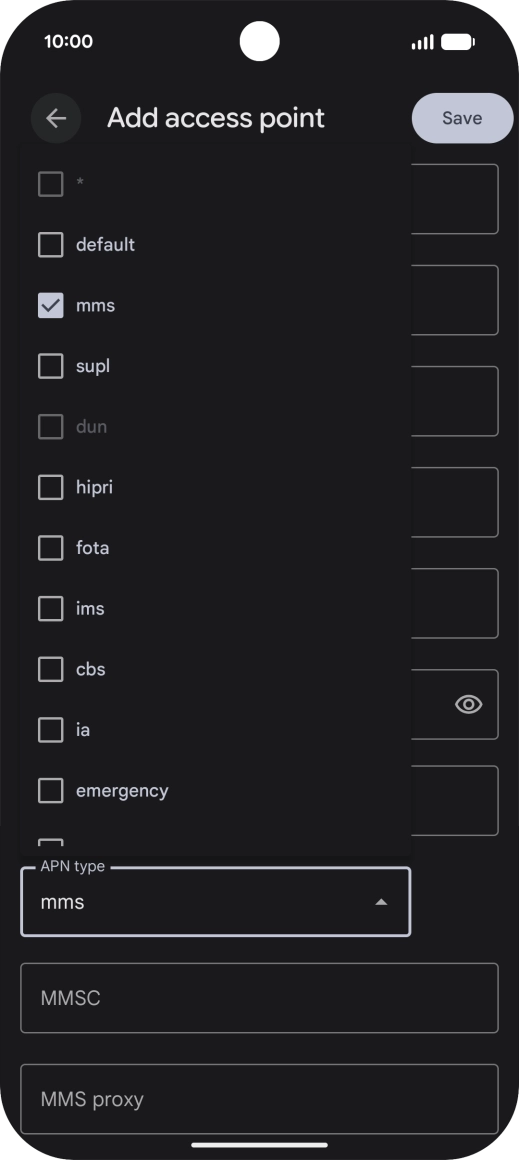Collapse the APN type dropdown arrow
519x1160 pixels.
tap(381, 902)
